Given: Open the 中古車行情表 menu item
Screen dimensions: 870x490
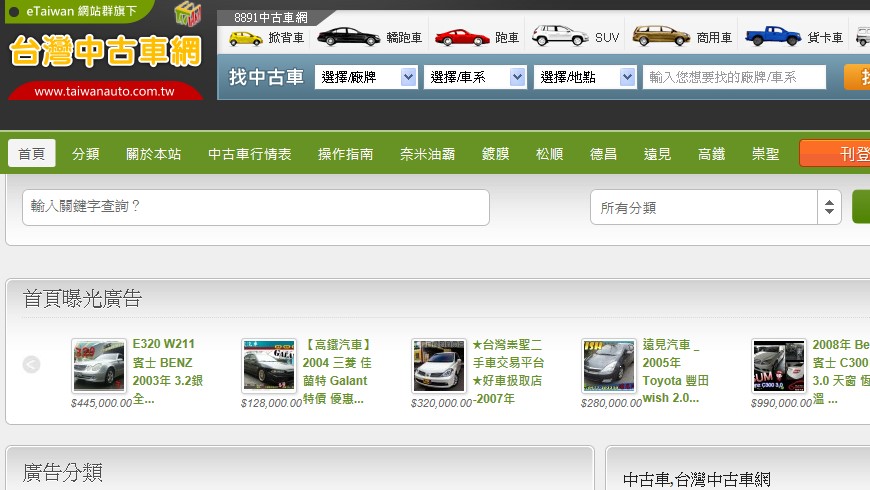Looking at the screenshot, I should tap(250, 154).
